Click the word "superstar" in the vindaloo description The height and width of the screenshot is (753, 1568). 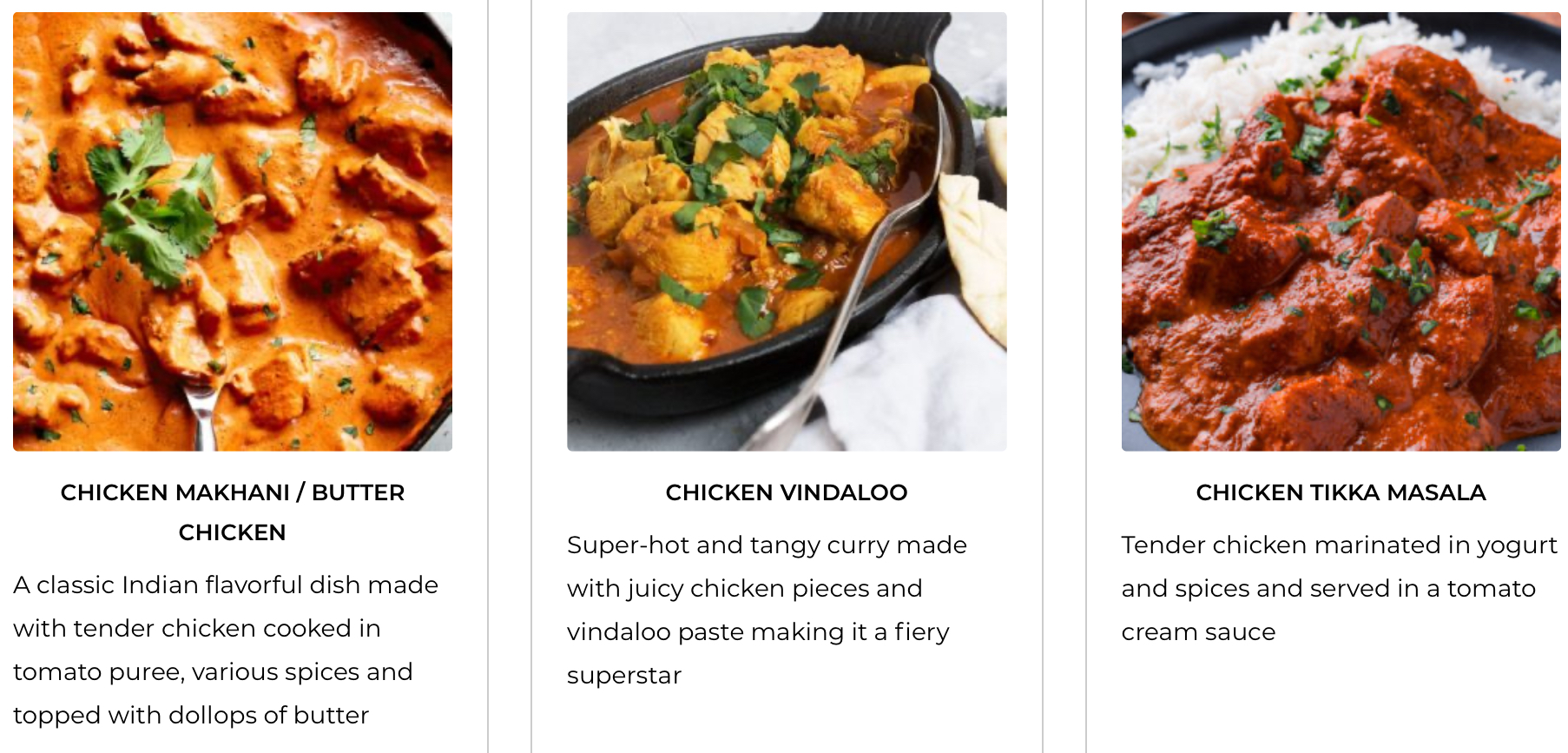624,675
